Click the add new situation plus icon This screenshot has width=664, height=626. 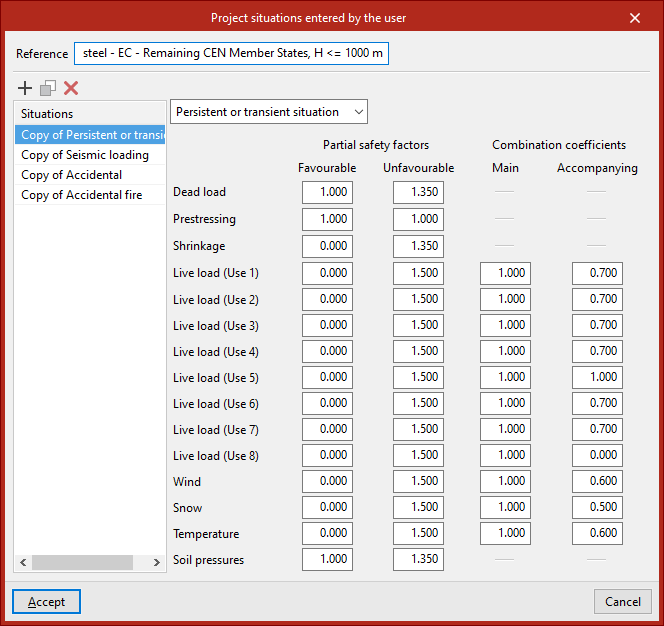pos(25,88)
